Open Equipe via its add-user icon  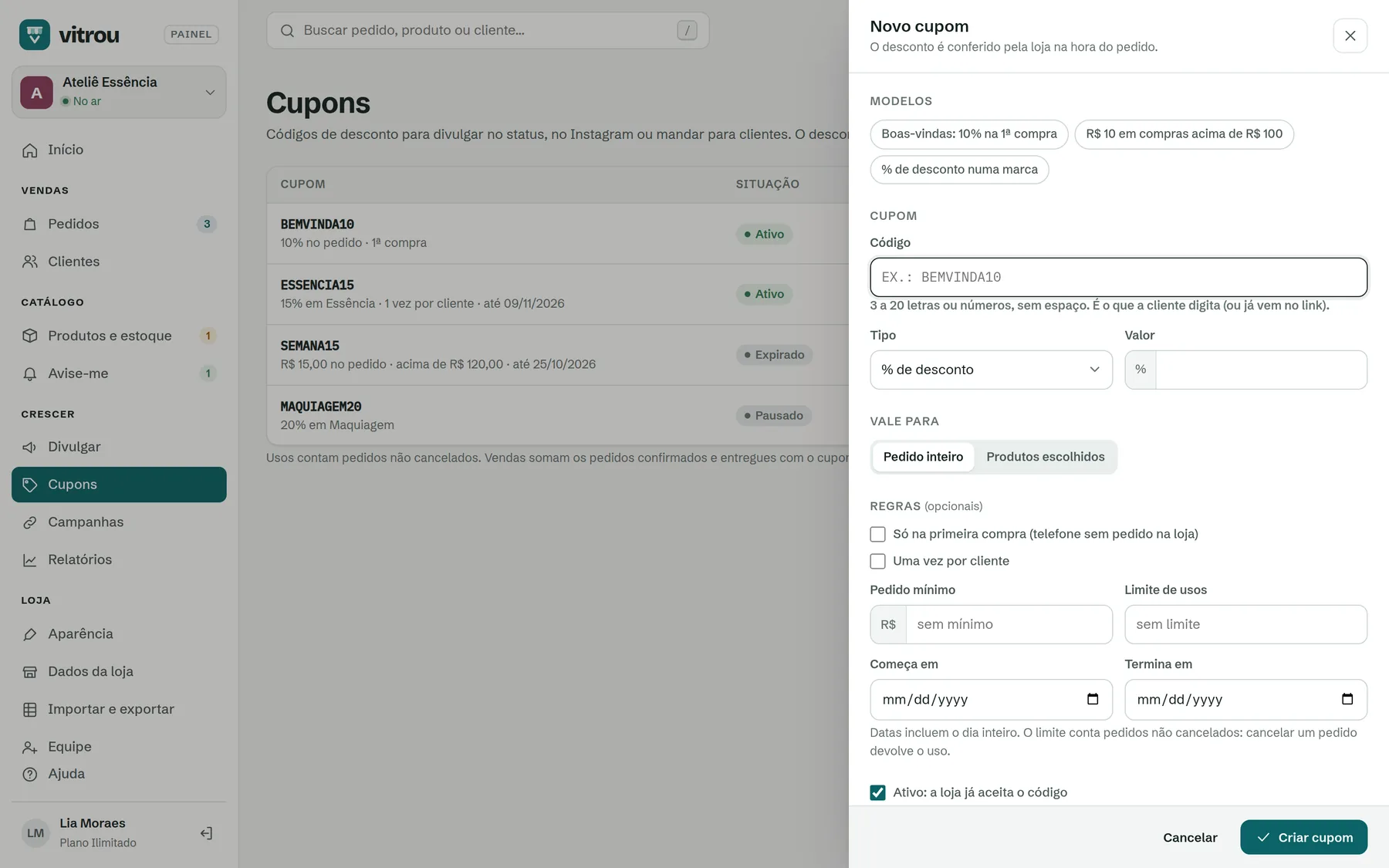[x=30, y=747]
